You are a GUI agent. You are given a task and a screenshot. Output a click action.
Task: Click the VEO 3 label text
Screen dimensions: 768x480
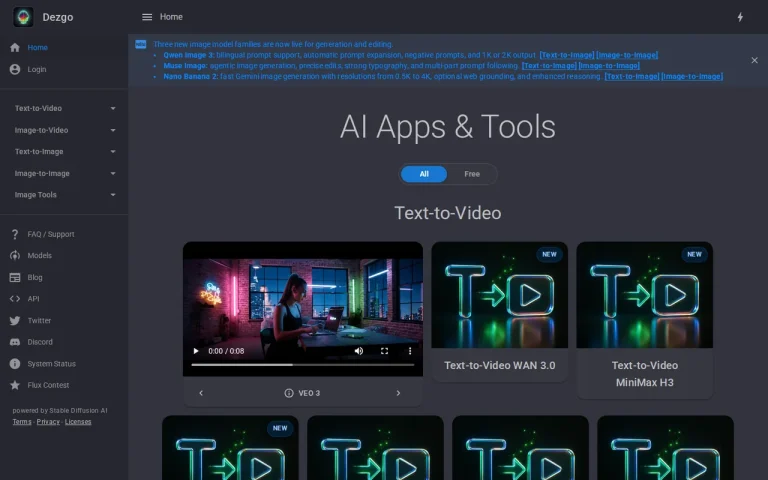tap(309, 393)
